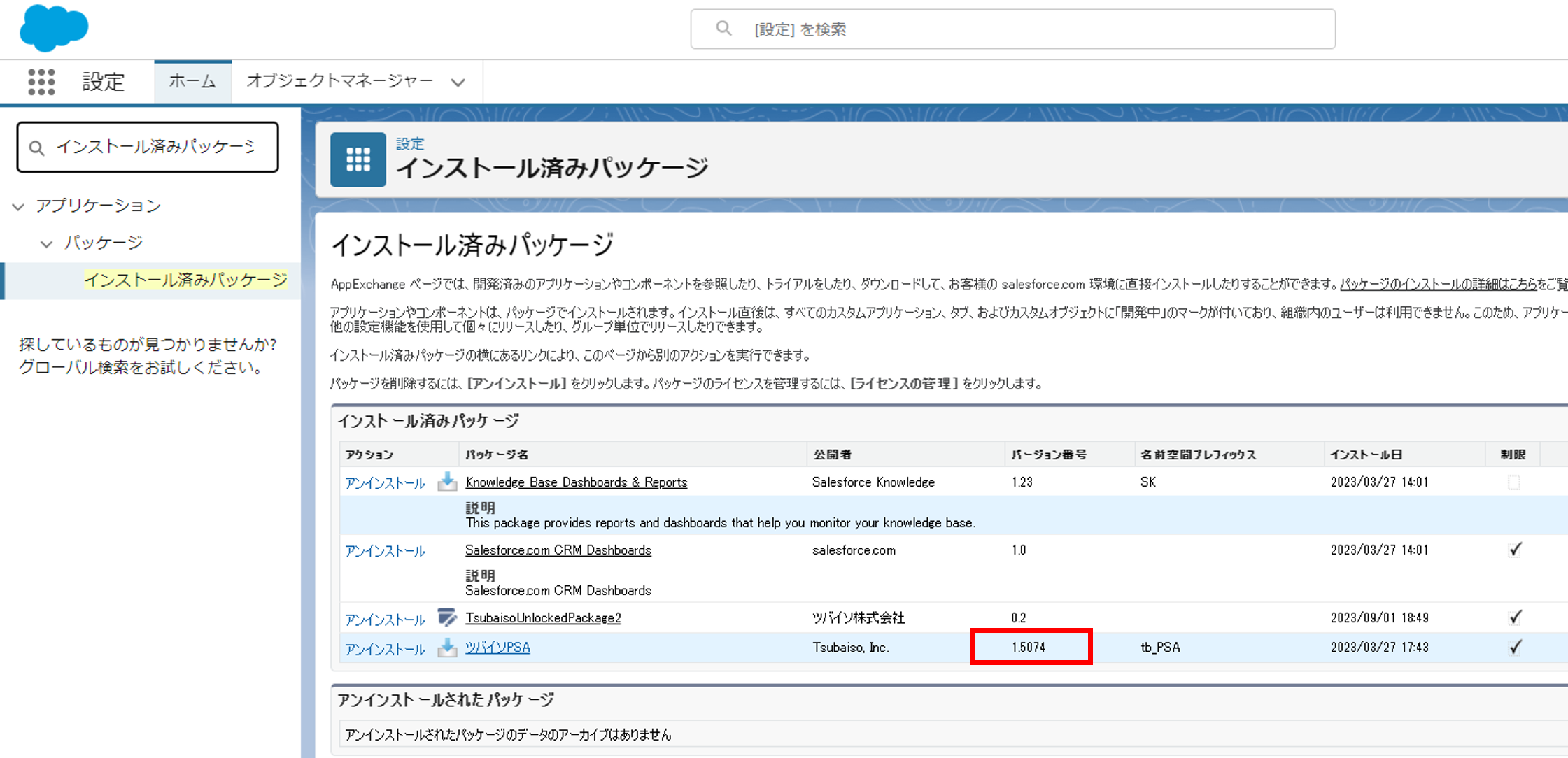Click the restriction checkmark for TsubaisoUnlockedPackage2
1568x758 pixels.
click(1515, 617)
